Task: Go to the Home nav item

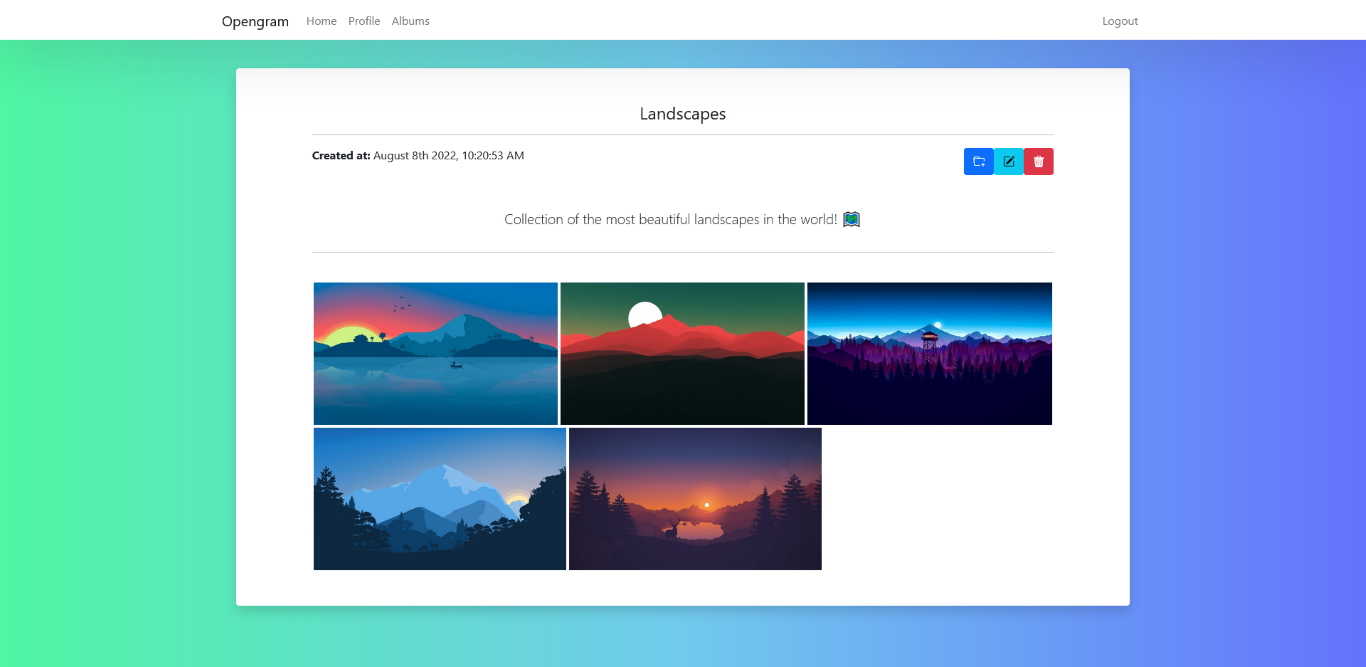Action: click(x=321, y=21)
